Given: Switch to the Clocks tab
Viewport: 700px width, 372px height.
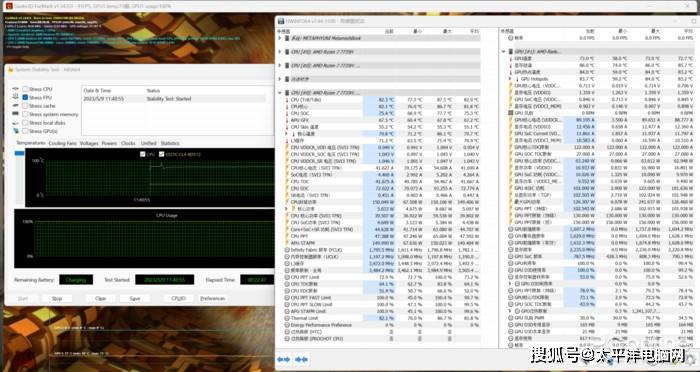Looking at the screenshot, I should [x=129, y=143].
